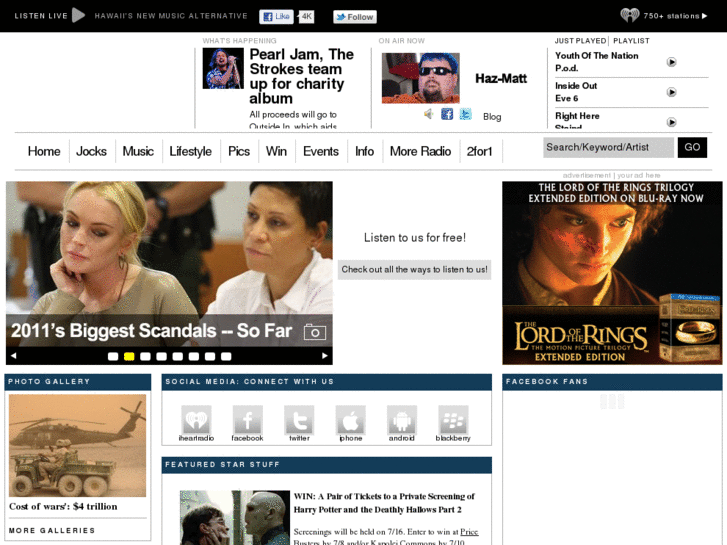The width and height of the screenshot is (727, 545).
Task: Open the Pics menu
Action: [x=239, y=151]
